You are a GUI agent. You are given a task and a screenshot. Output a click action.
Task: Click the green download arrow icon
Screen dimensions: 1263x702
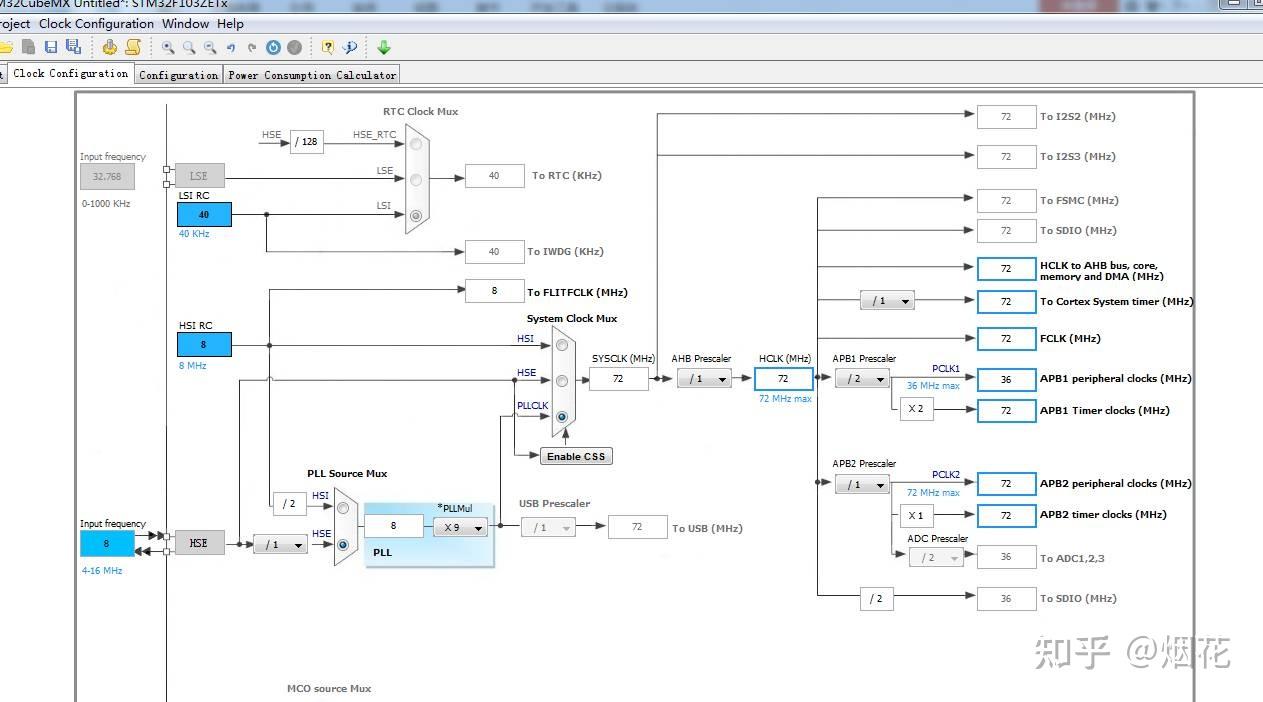coord(383,47)
